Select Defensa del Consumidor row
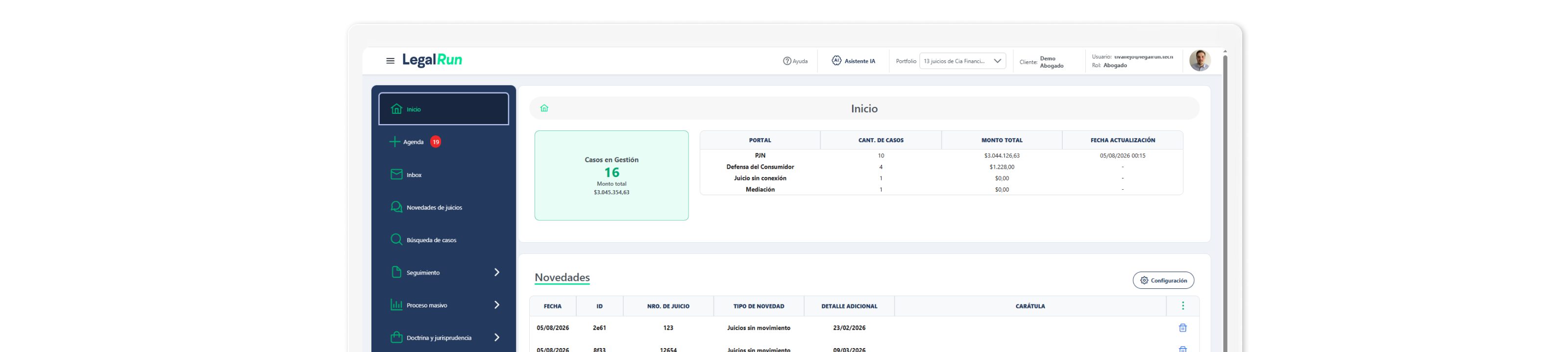Image resolution: width=1568 pixels, height=352 pixels. point(941,167)
